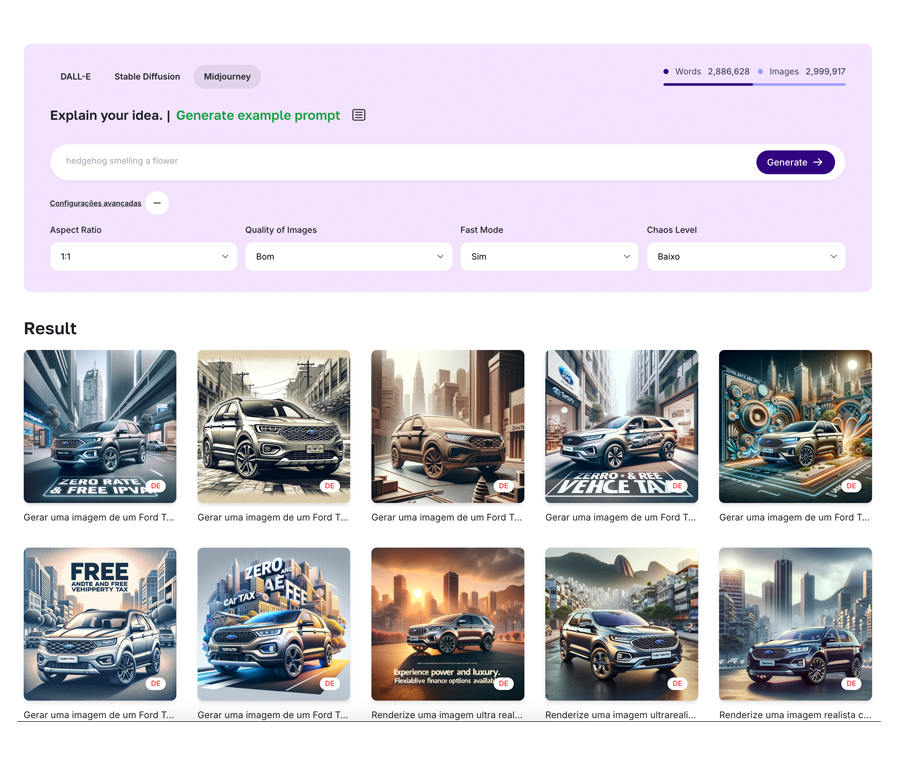The image size is (898, 760).
Task: Select the Midjourney tab
Action: pos(227,77)
